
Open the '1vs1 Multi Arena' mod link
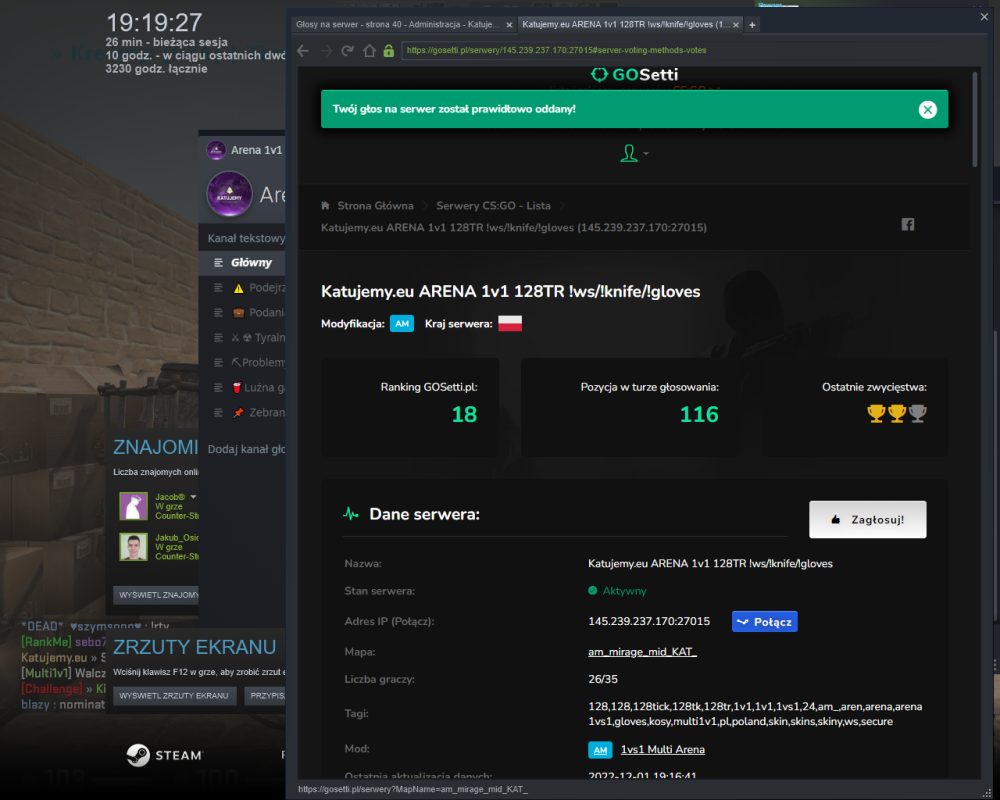click(x=663, y=750)
